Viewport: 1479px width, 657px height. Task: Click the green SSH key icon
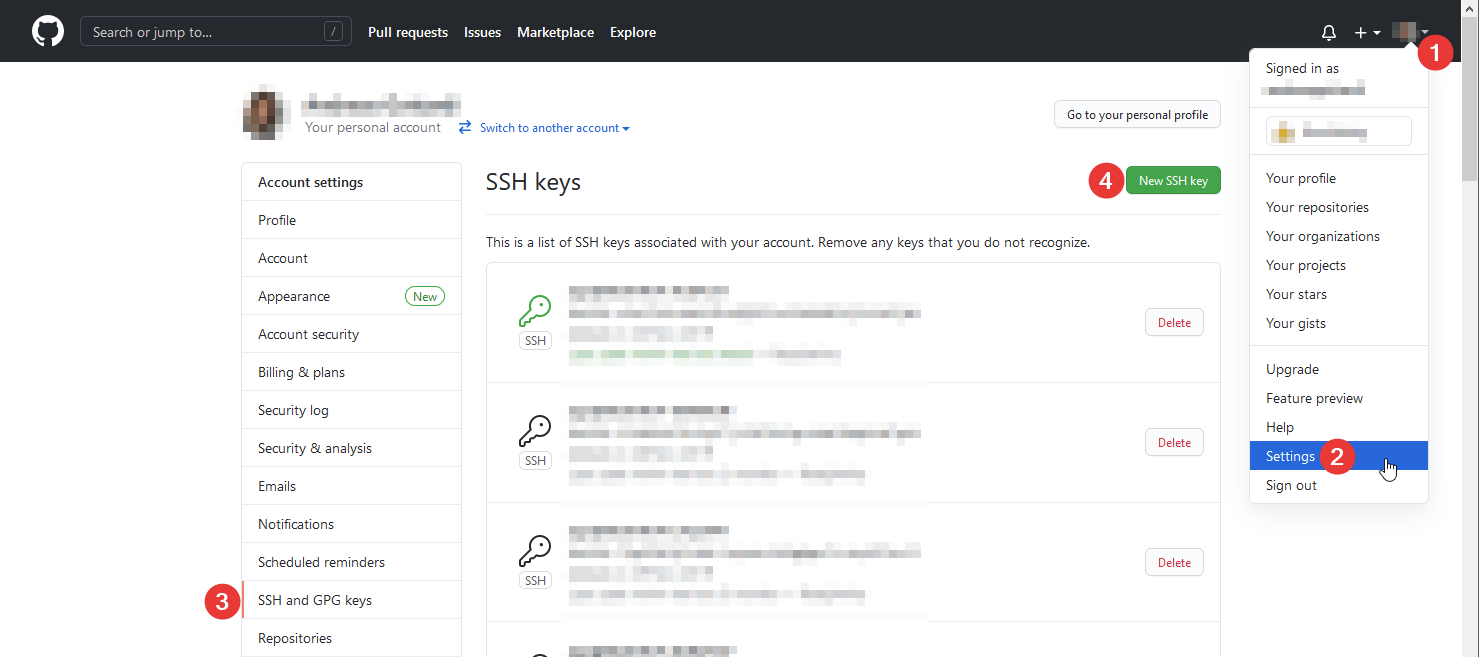pyautogui.click(x=535, y=312)
